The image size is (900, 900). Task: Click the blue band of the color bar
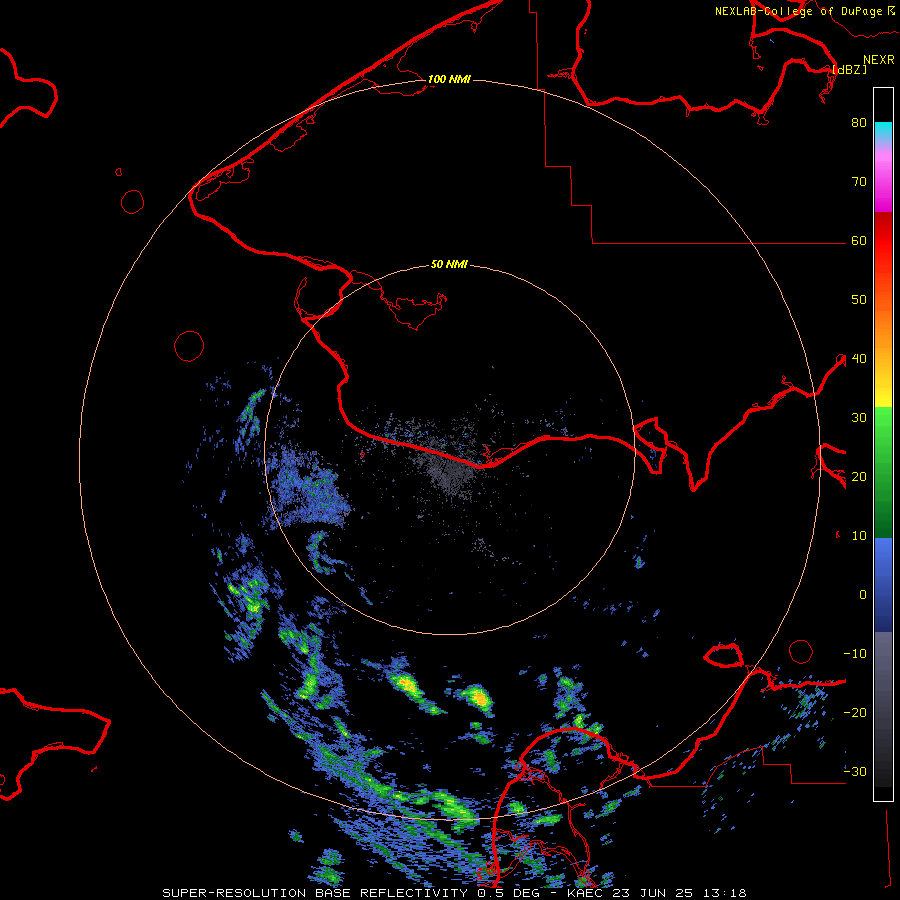[883, 584]
